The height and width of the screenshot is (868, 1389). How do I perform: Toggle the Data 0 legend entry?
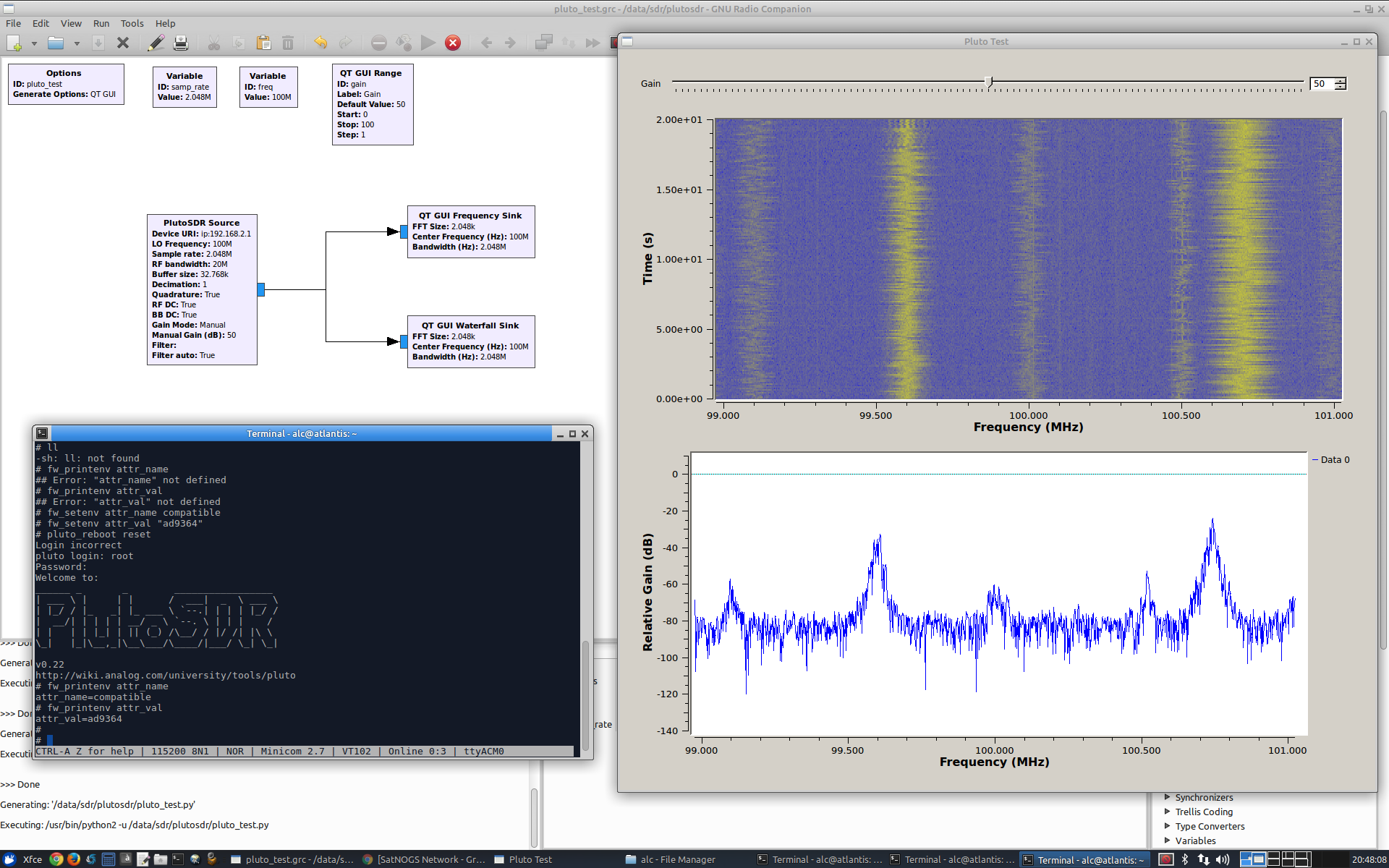[x=1331, y=460]
